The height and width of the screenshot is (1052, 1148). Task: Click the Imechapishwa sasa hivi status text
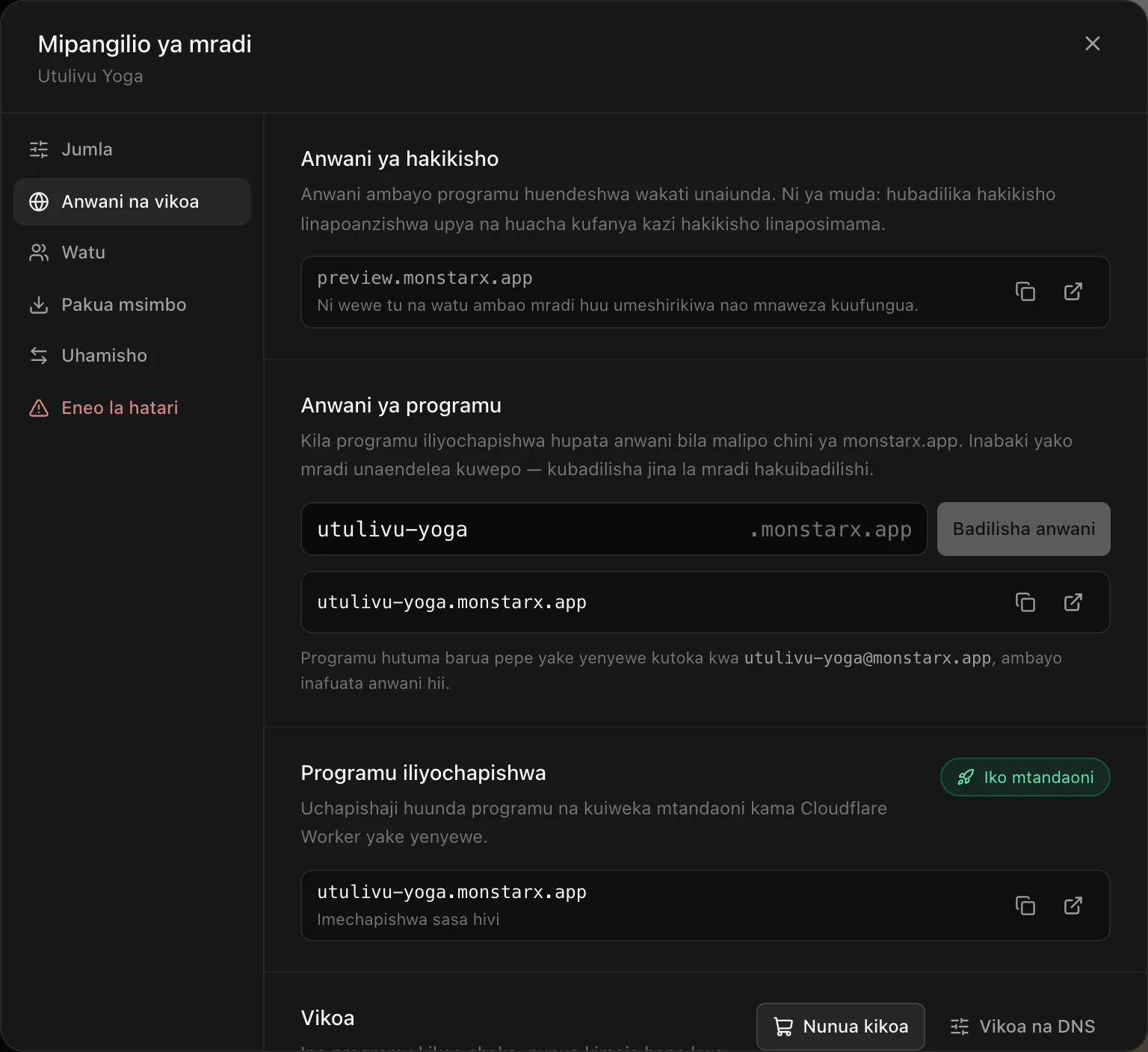point(408,920)
